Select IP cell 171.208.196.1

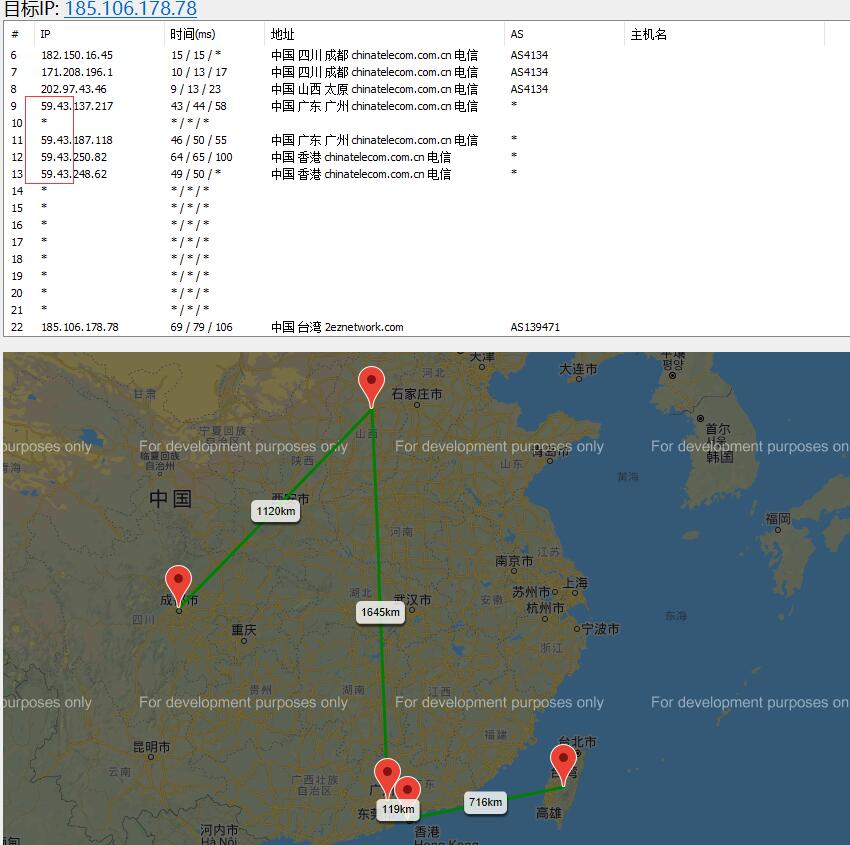coord(77,72)
